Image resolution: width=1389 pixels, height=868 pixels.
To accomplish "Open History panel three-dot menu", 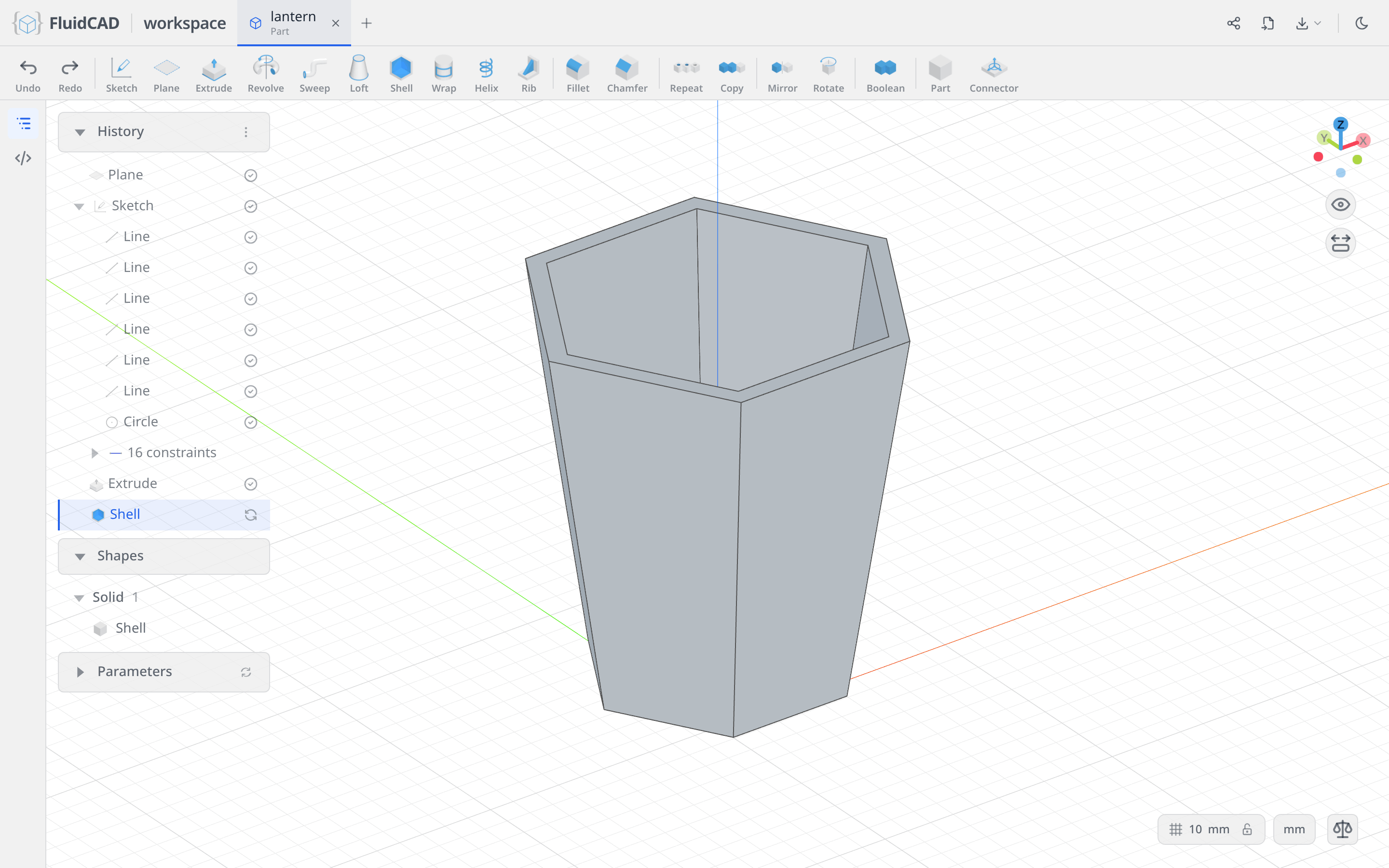I will pyautogui.click(x=245, y=132).
